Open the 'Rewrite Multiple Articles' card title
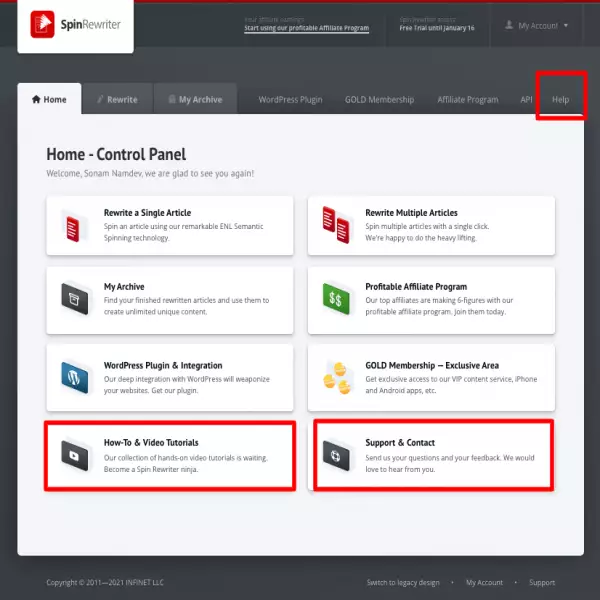The width and height of the screenshot is (600, 600). click(411, 213)
